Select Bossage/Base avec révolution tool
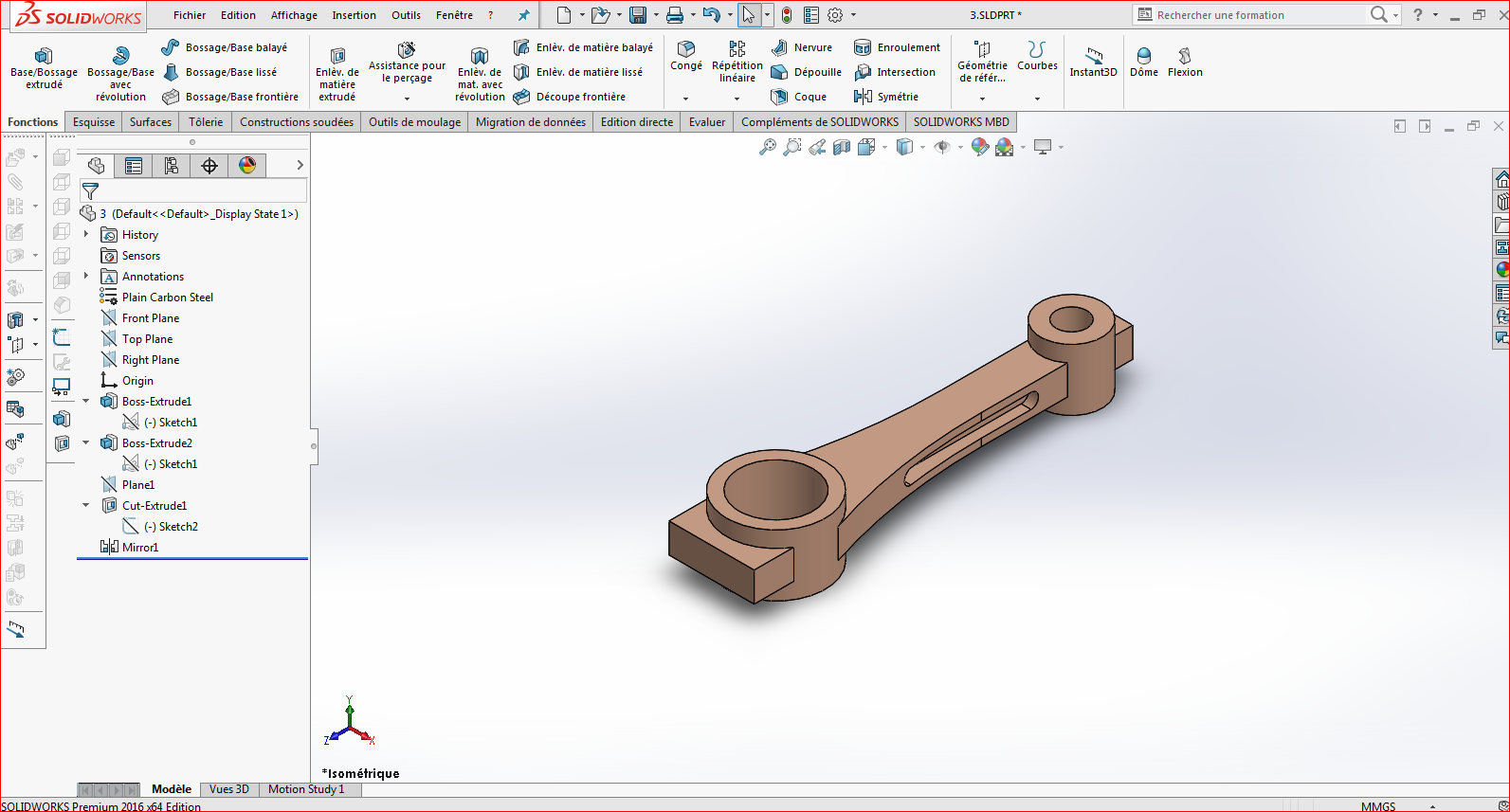 (120, 73)
